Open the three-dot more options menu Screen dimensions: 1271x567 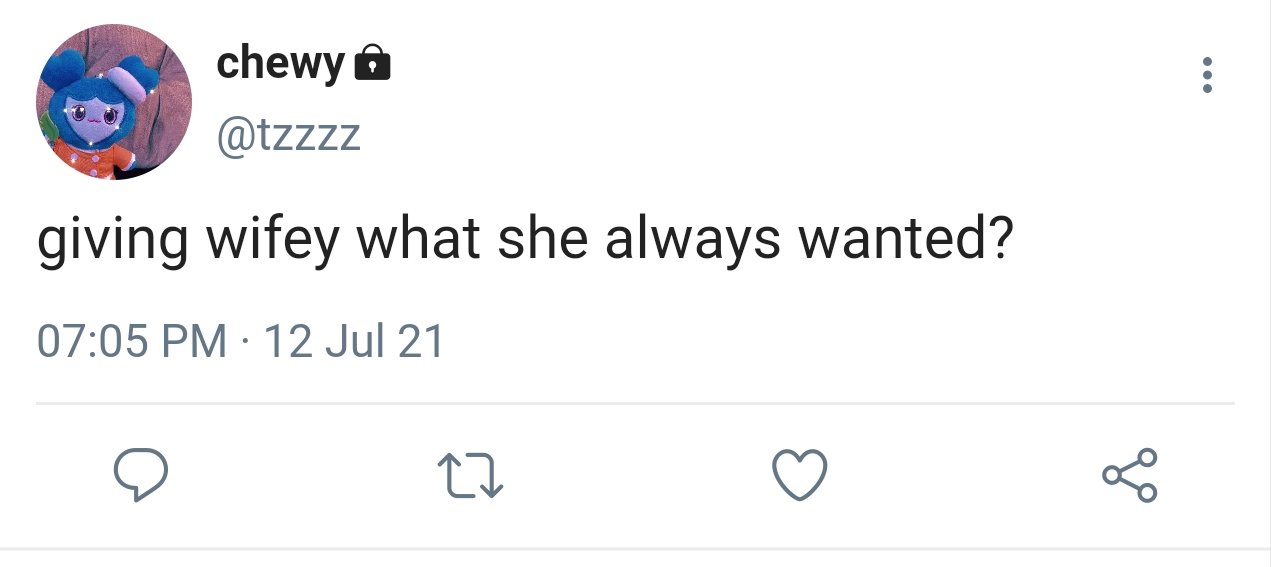click(1207, 76)
